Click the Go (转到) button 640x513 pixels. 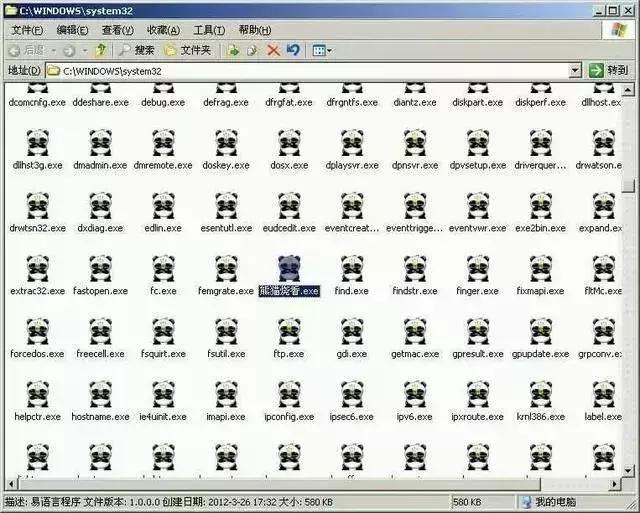coord(608,70)
